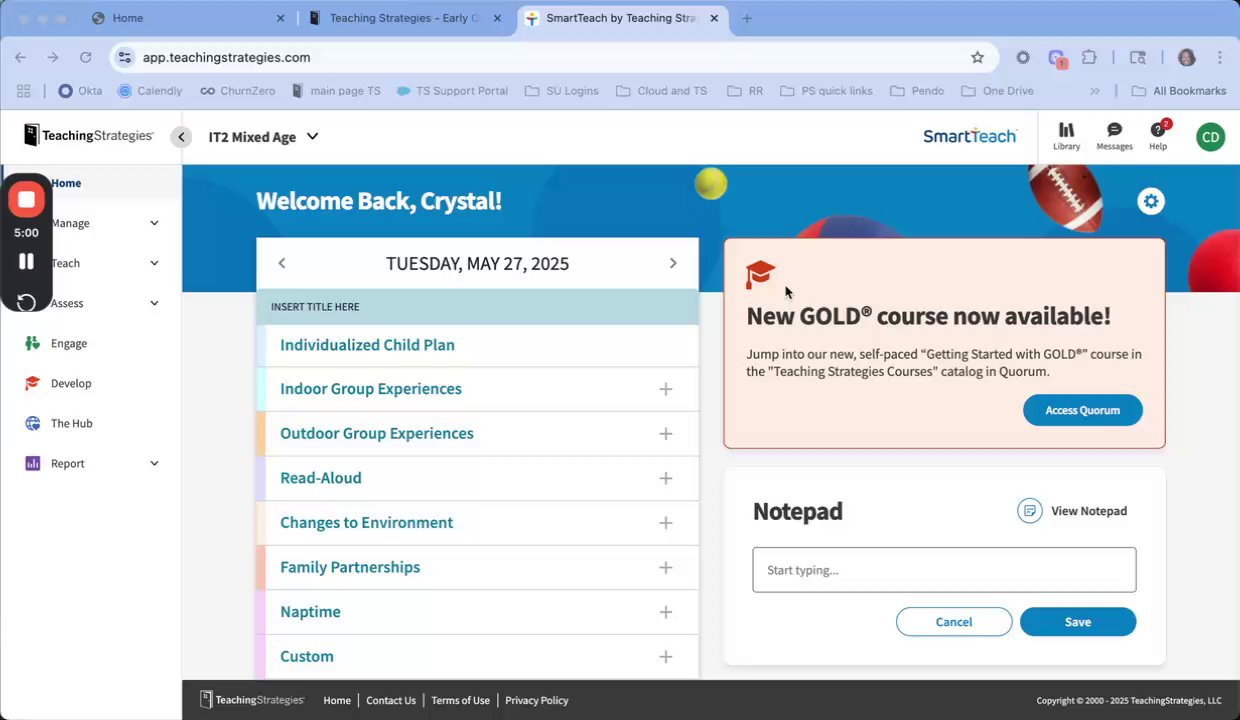The image size is (1240, 720).
Task: Save the notepad entry
Action: tap(1078, 622)
